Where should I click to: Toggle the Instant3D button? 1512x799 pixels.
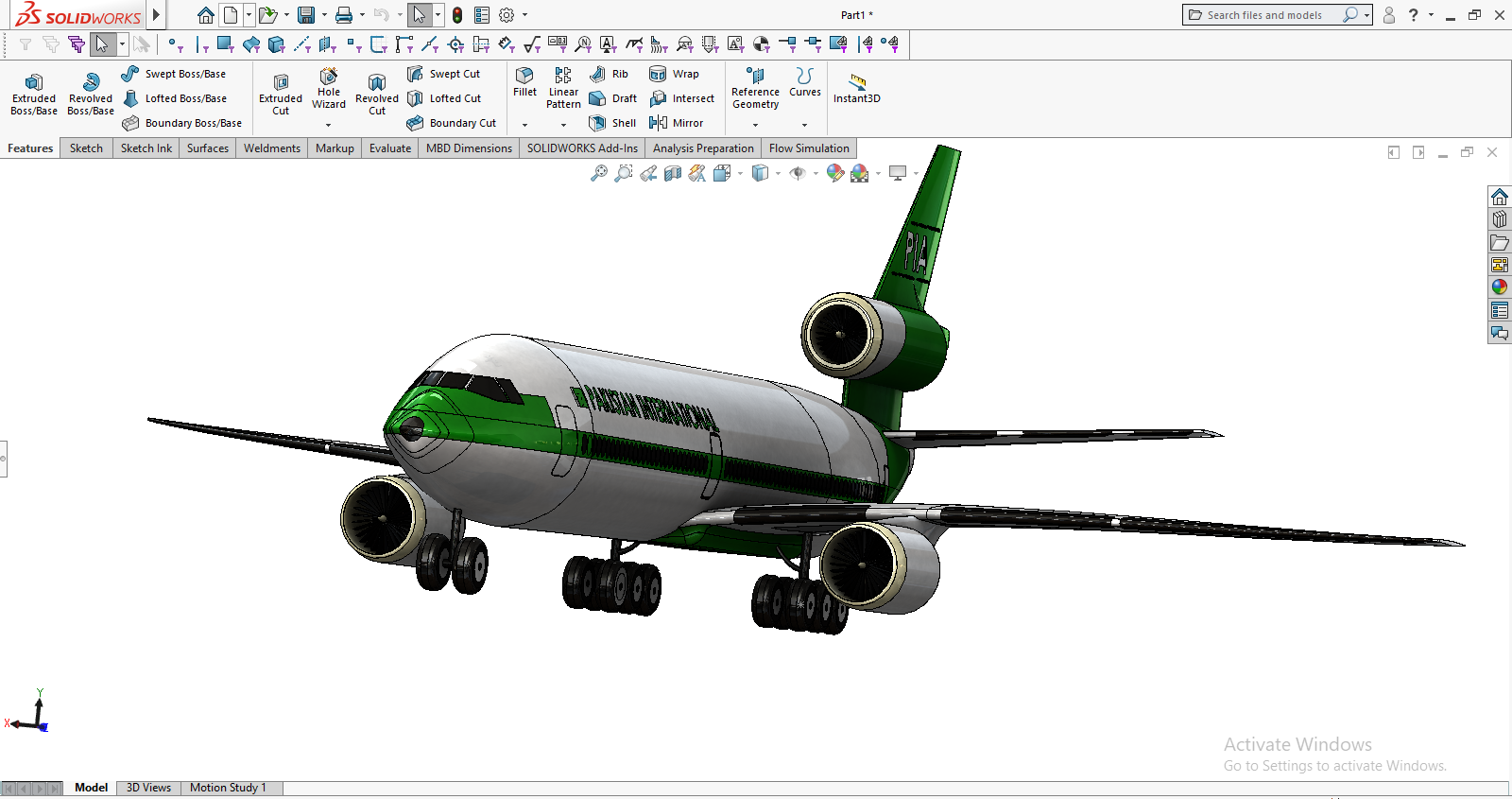pos(857,89)
